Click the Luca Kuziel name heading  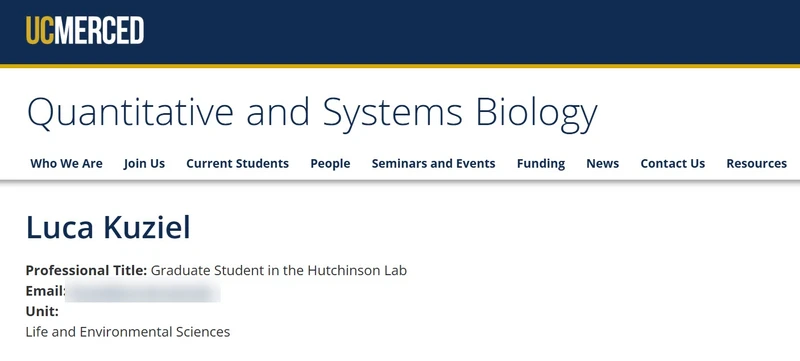tap(108, 228)
